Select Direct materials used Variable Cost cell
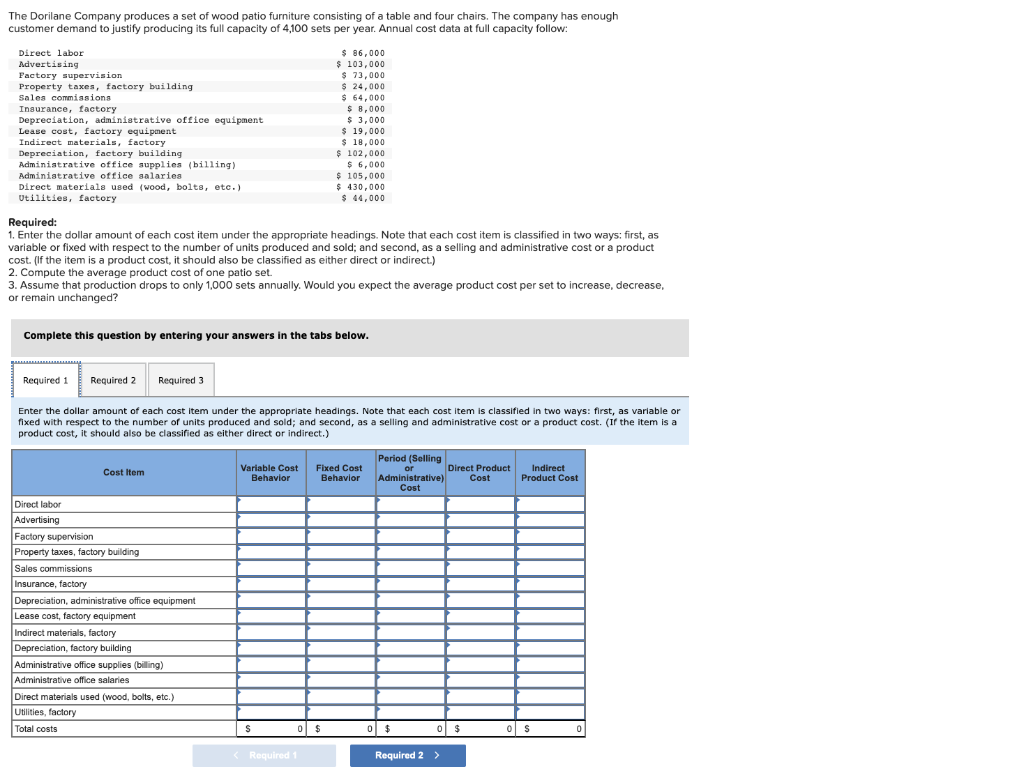Image resolution: width=1024 pixels, height=778 pixels. point(272,696)
